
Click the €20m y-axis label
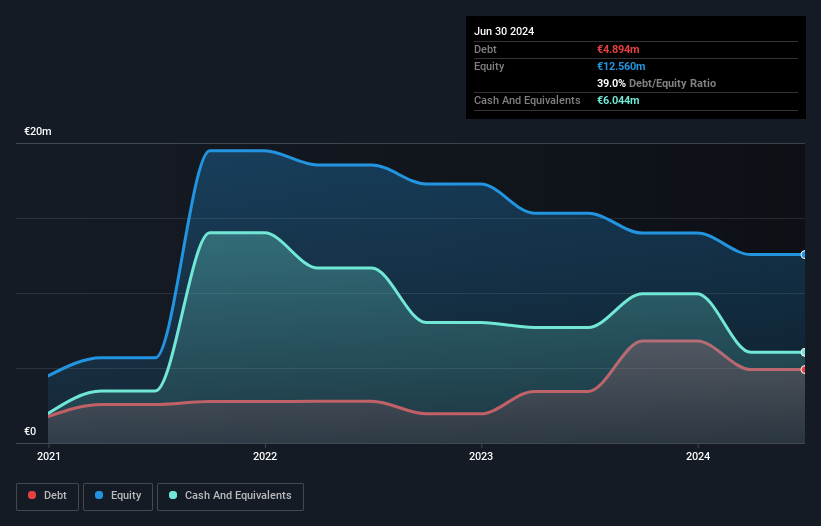coord(38,131)
